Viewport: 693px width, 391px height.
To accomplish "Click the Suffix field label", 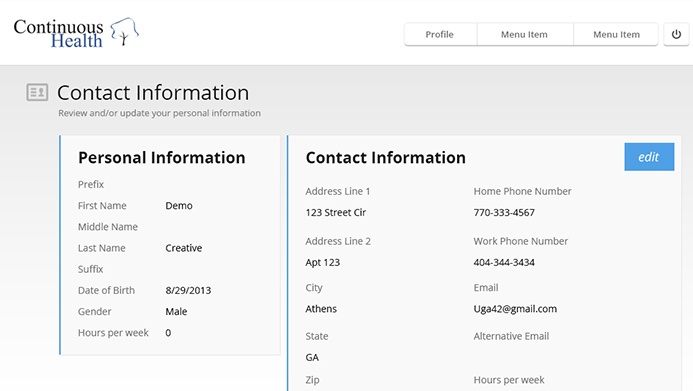I will pos(91,269).
